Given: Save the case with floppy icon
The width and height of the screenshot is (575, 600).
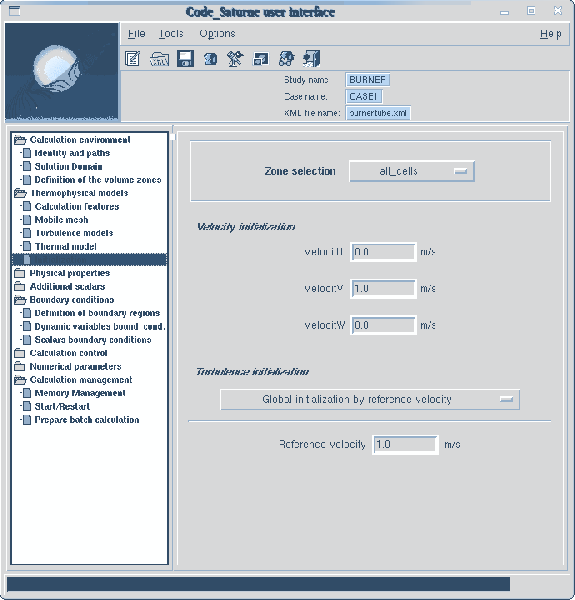Looking at the screenshot, I should coord(185,59).
